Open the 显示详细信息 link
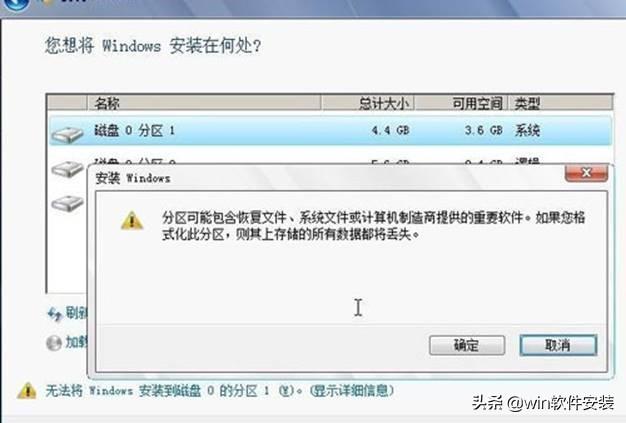This screenshot has width=626, height=423. coord(352,390)
